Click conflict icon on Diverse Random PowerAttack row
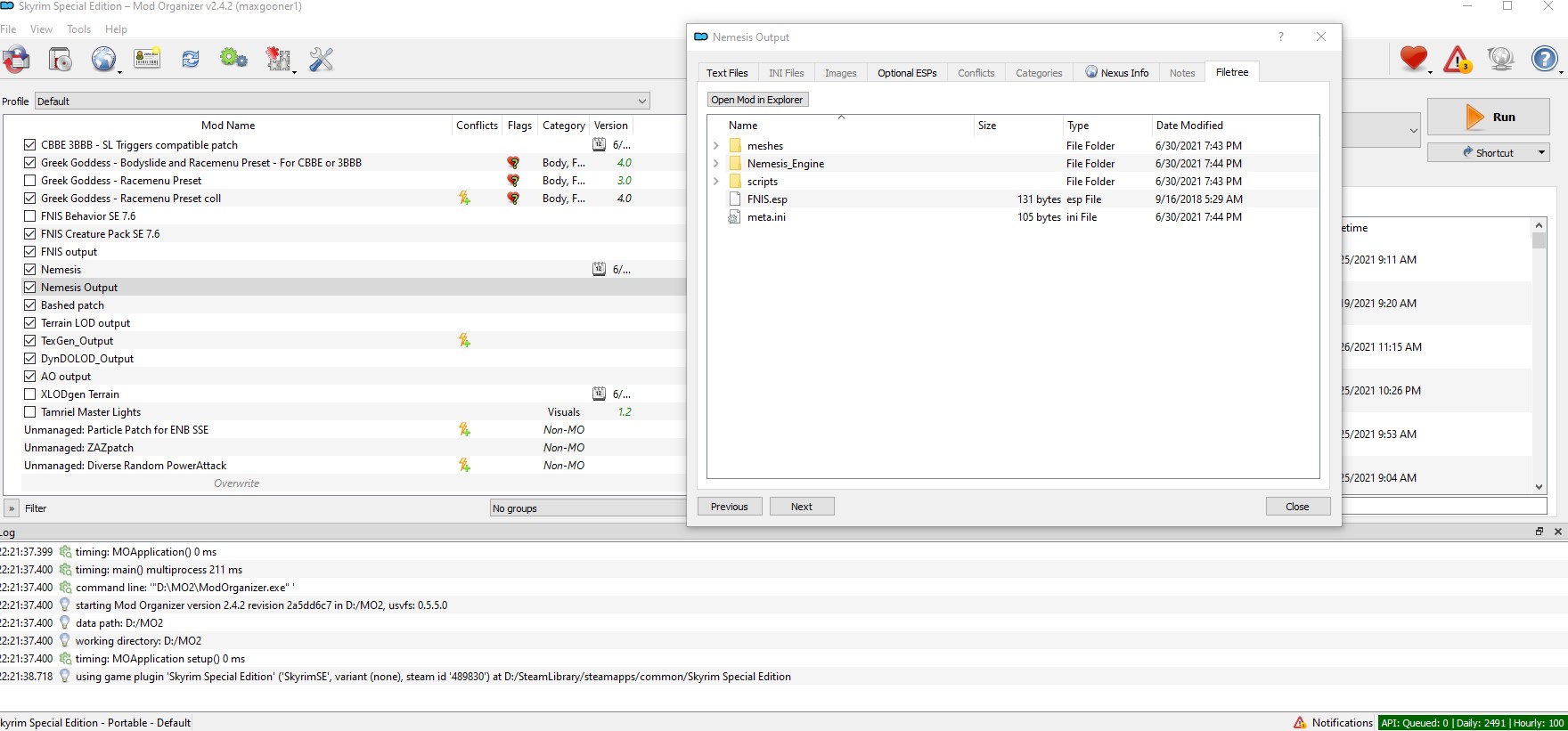 pos(464,466)
